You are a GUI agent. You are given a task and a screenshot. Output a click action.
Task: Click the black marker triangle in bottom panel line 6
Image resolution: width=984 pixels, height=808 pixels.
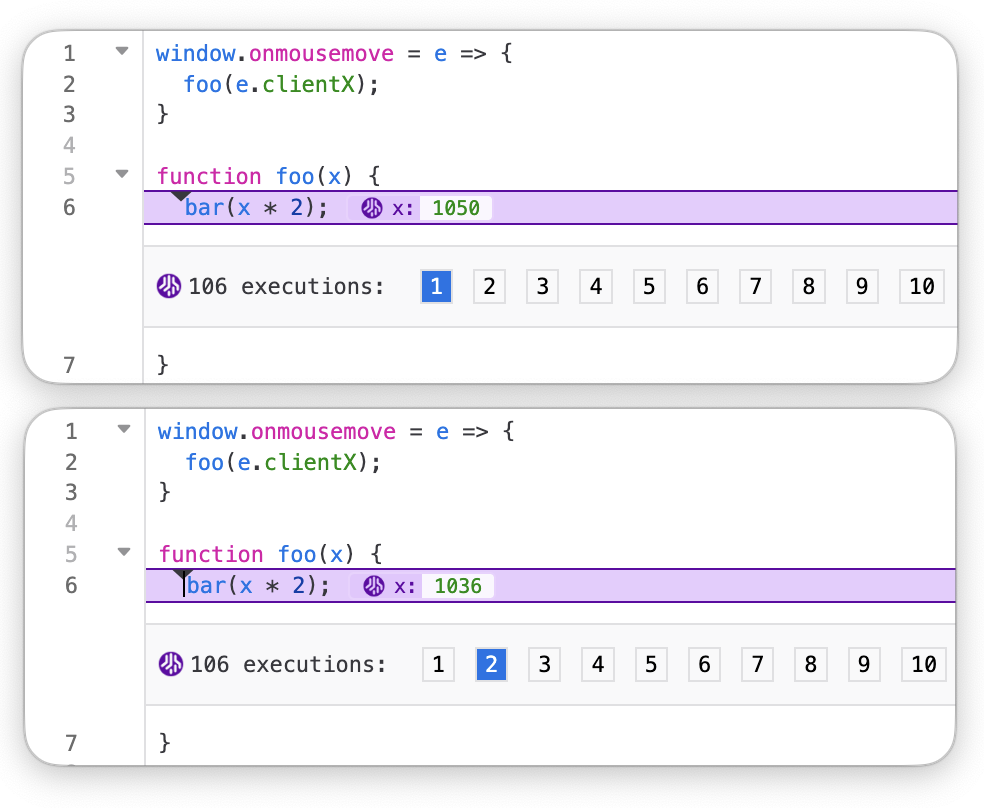pos(182,576)
